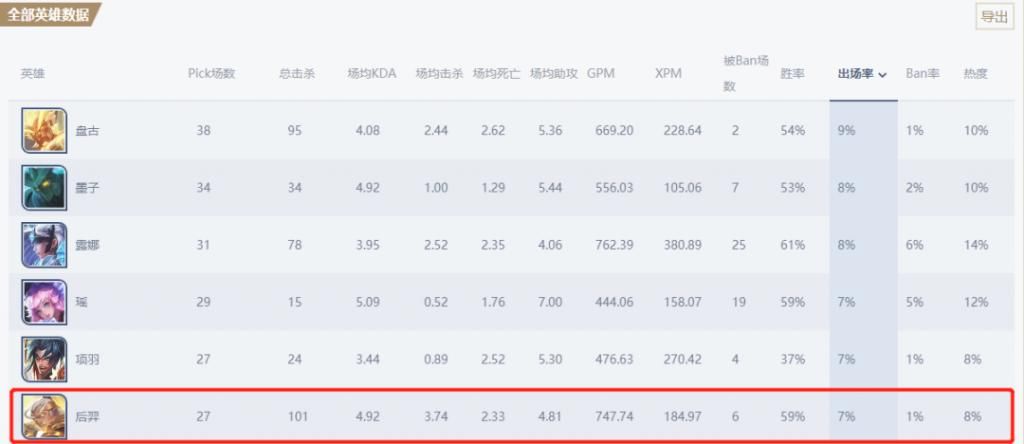This screenshot has width=1024, height=444.
Task: Sort by the XPM column header
Action: (668, 74)
